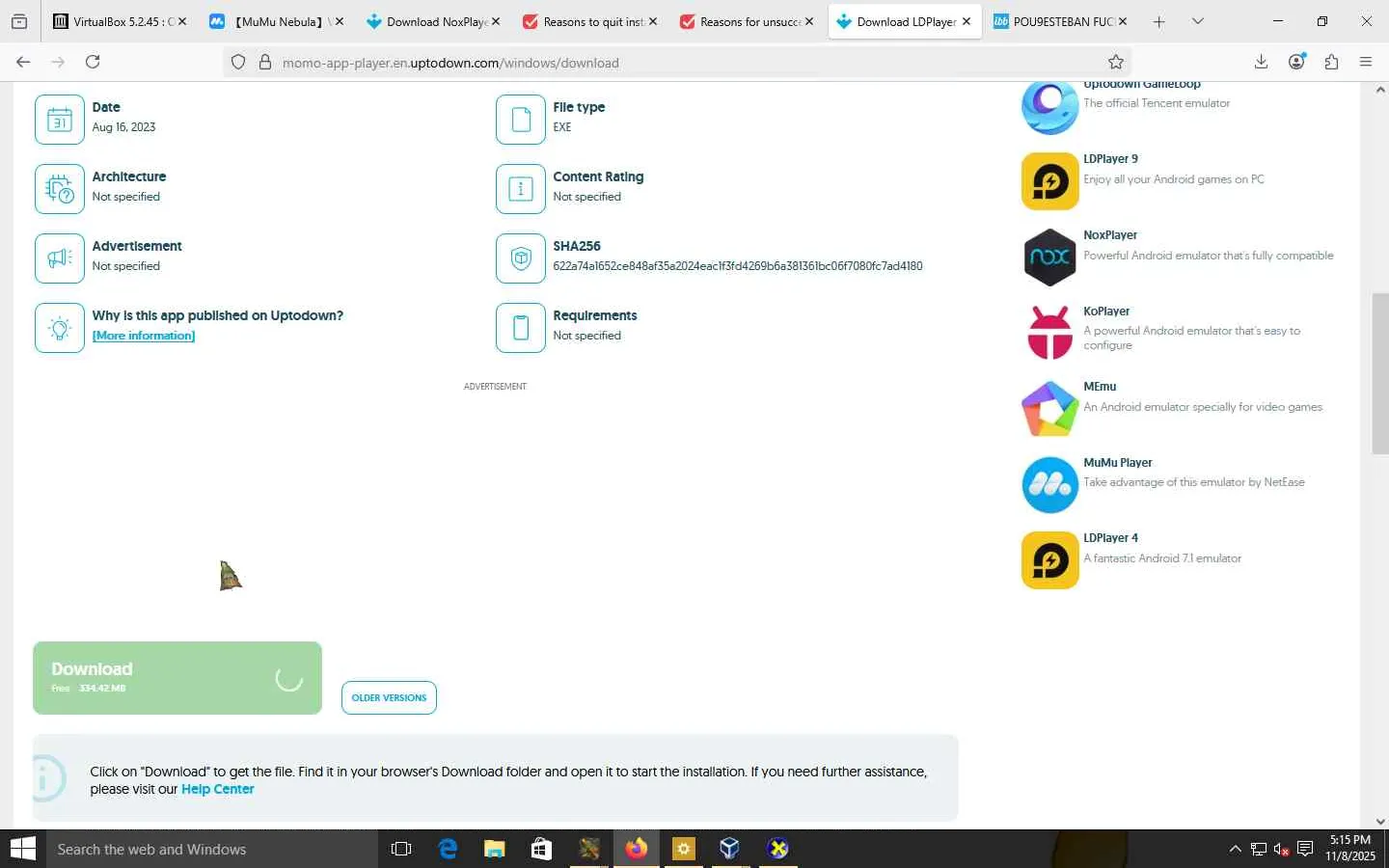This screenshot has width=1389, height=868.
Task: Go back to the previous page
Action: 23,62
